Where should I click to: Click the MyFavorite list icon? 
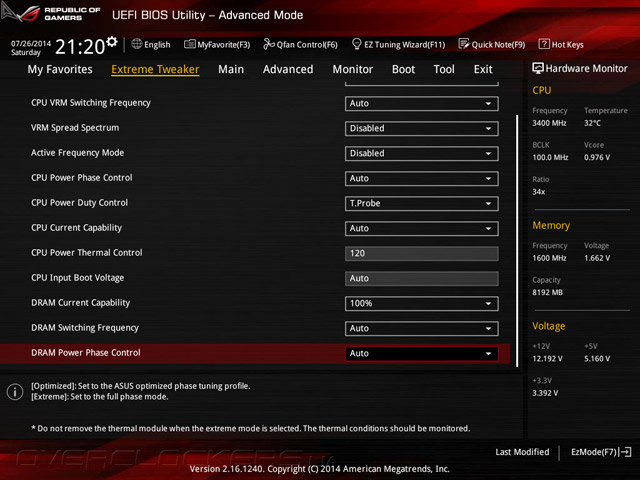[x=189, y=44]
